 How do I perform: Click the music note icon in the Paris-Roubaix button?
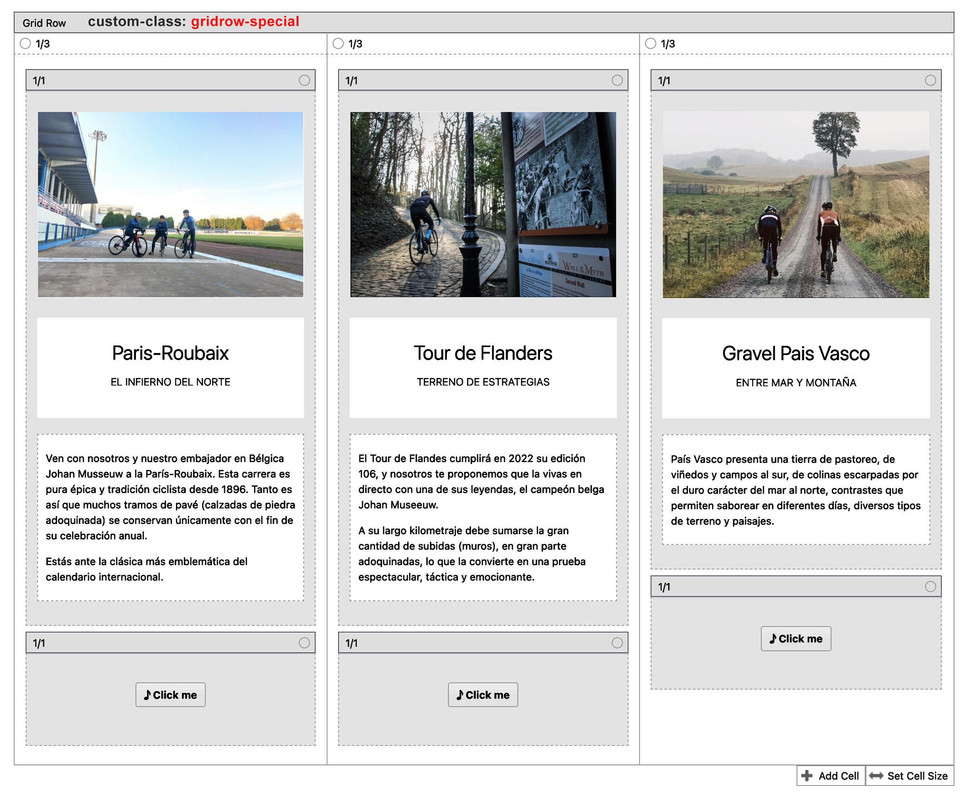(x=147, y=695)
